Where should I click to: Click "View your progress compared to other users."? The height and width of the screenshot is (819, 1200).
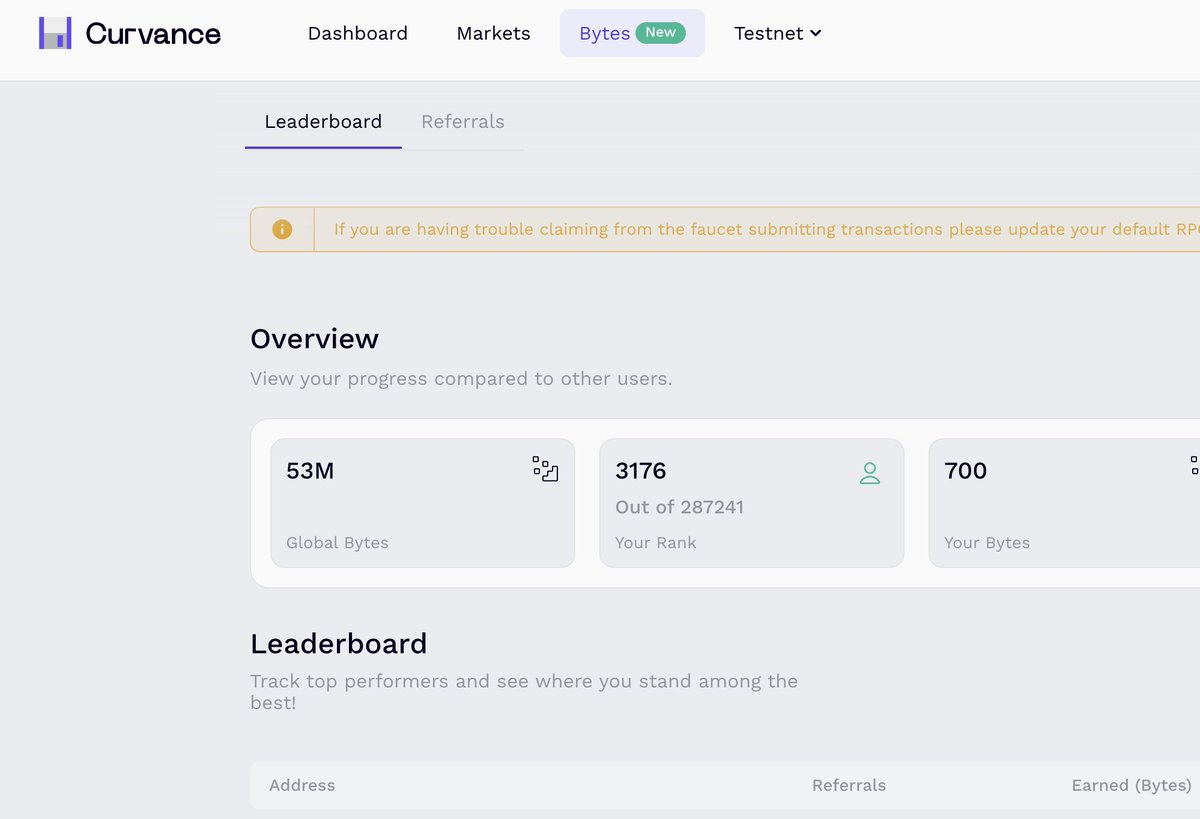pos(461,379)
